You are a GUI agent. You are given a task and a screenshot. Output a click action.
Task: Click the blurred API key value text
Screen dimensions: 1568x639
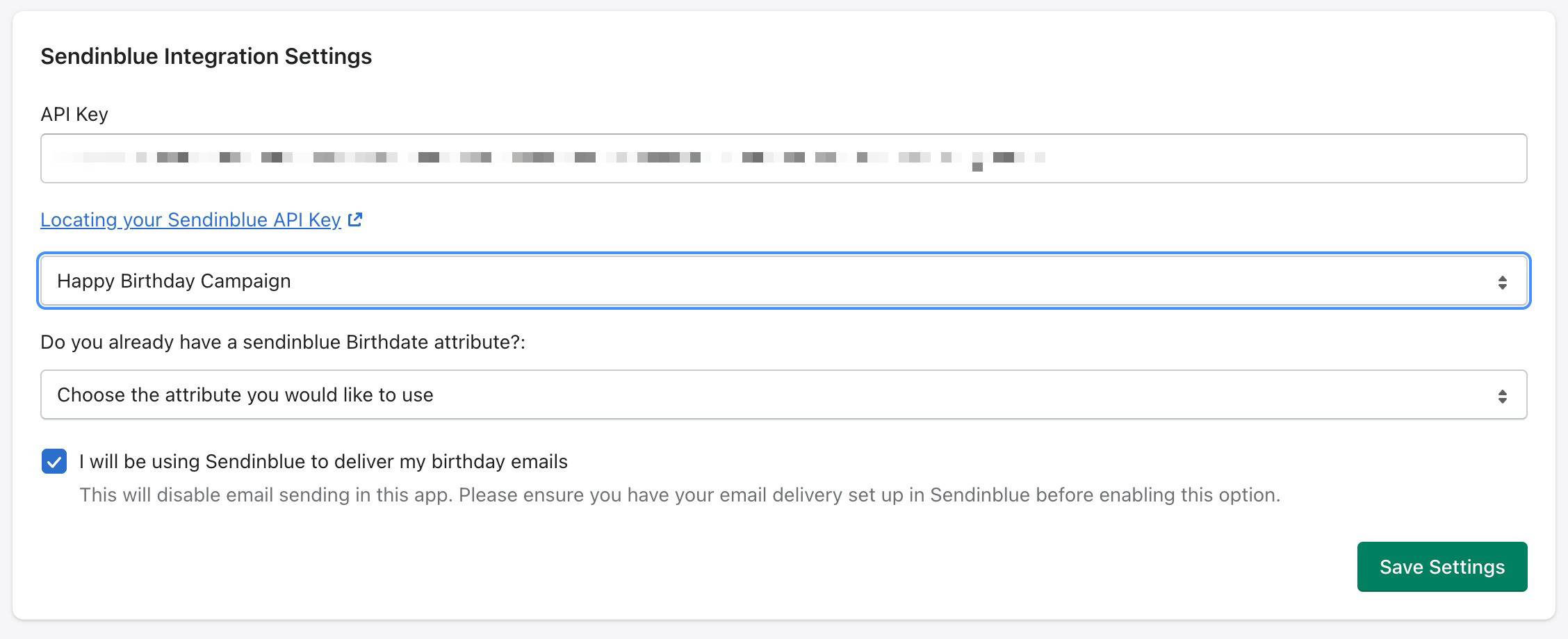click(549, 158)
